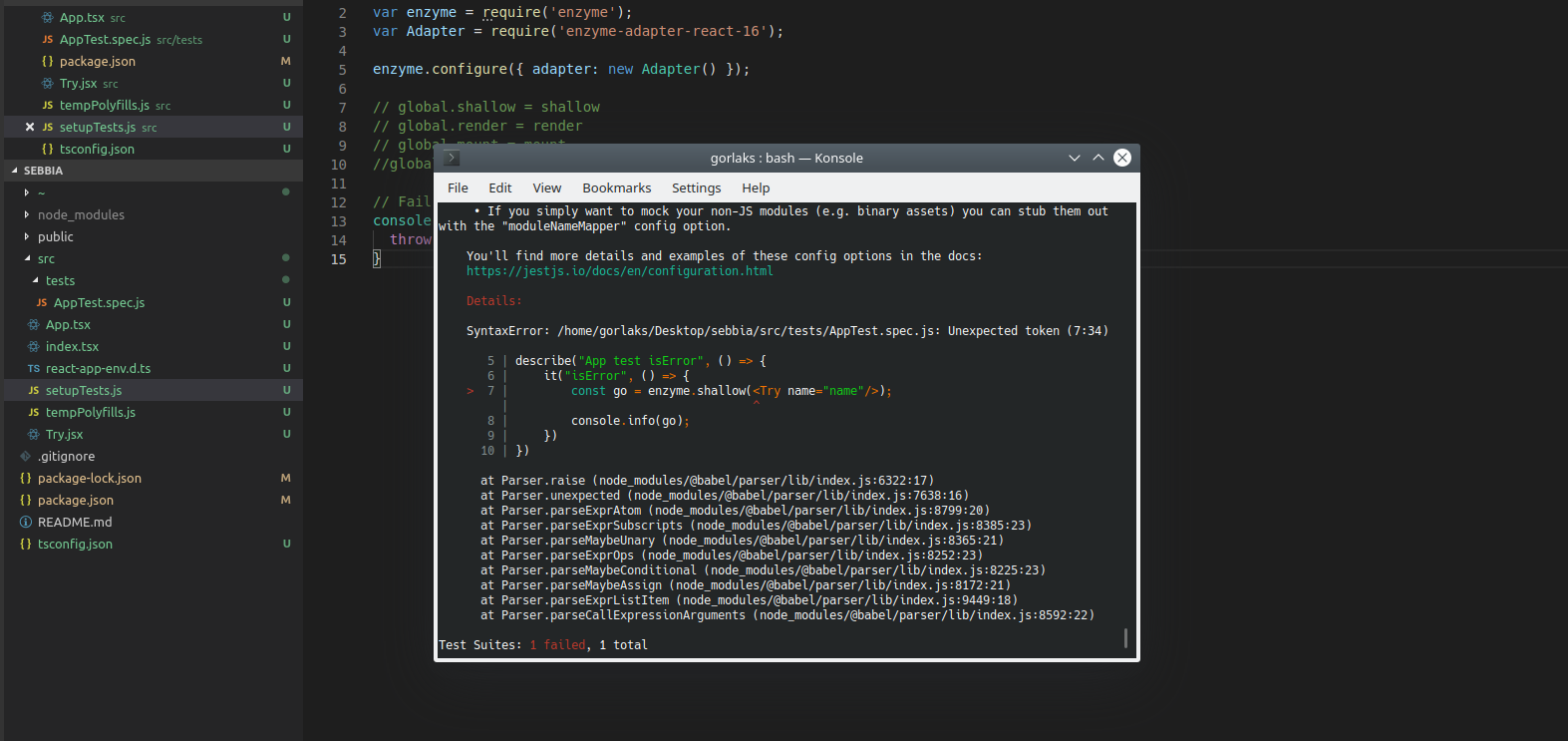Open Konsole Settings menu
The height and width of the screenshot is (741, 1568).
[697, 187]
